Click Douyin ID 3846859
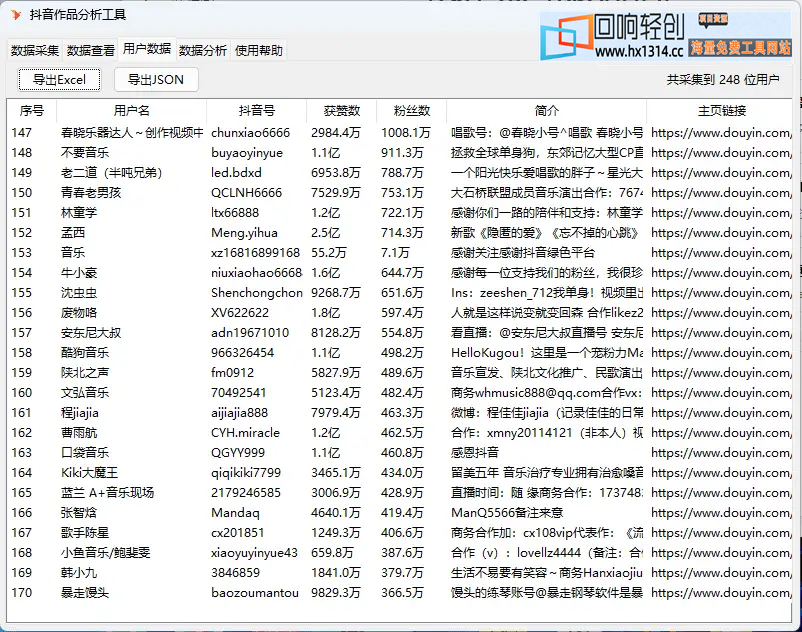Viewport: 802px width, 632px height. click(235, 573)
